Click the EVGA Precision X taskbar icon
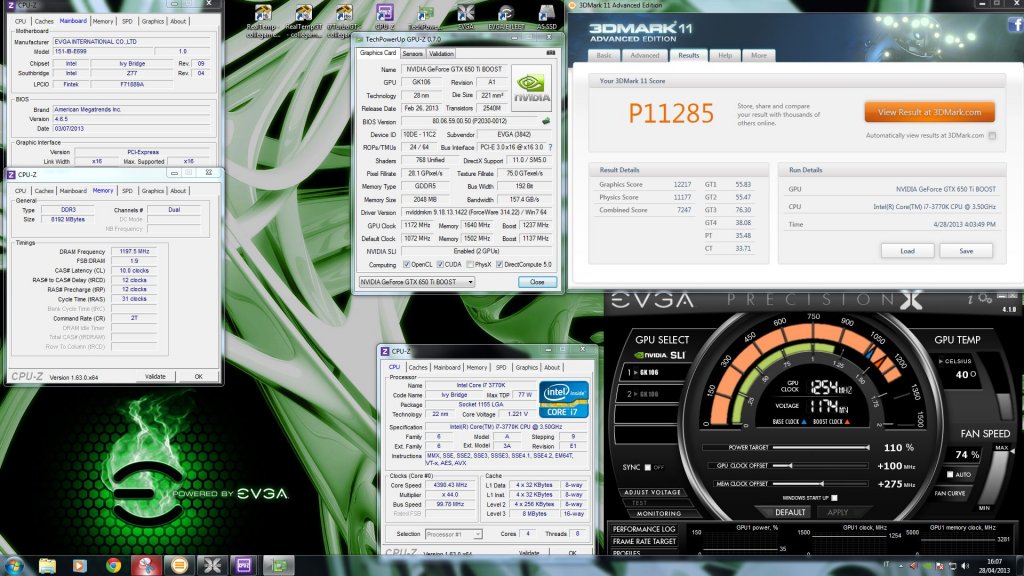Screen dimensions: 1024x576 [212, 565]
